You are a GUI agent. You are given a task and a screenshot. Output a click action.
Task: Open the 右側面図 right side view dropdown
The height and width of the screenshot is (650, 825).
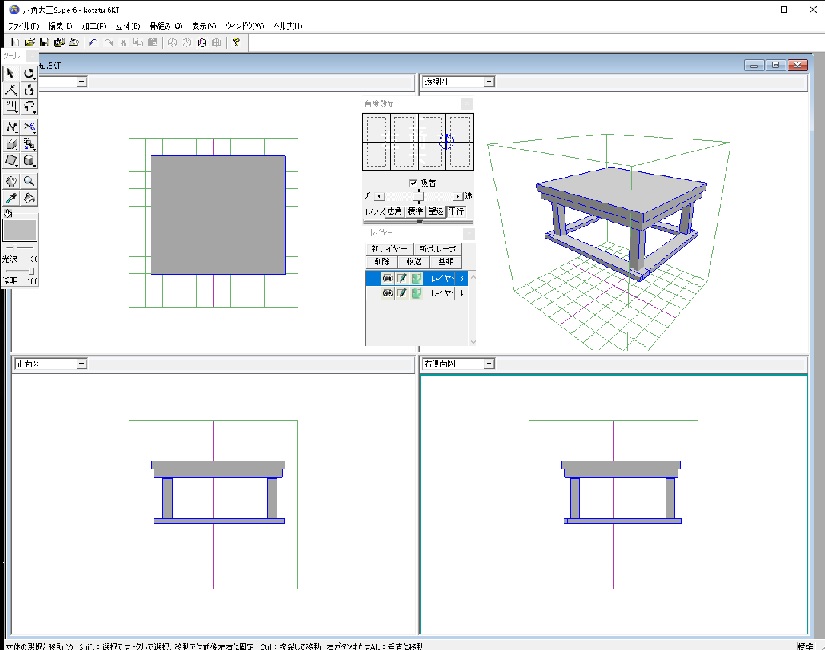pyautogui.click(x=489, y=364)
